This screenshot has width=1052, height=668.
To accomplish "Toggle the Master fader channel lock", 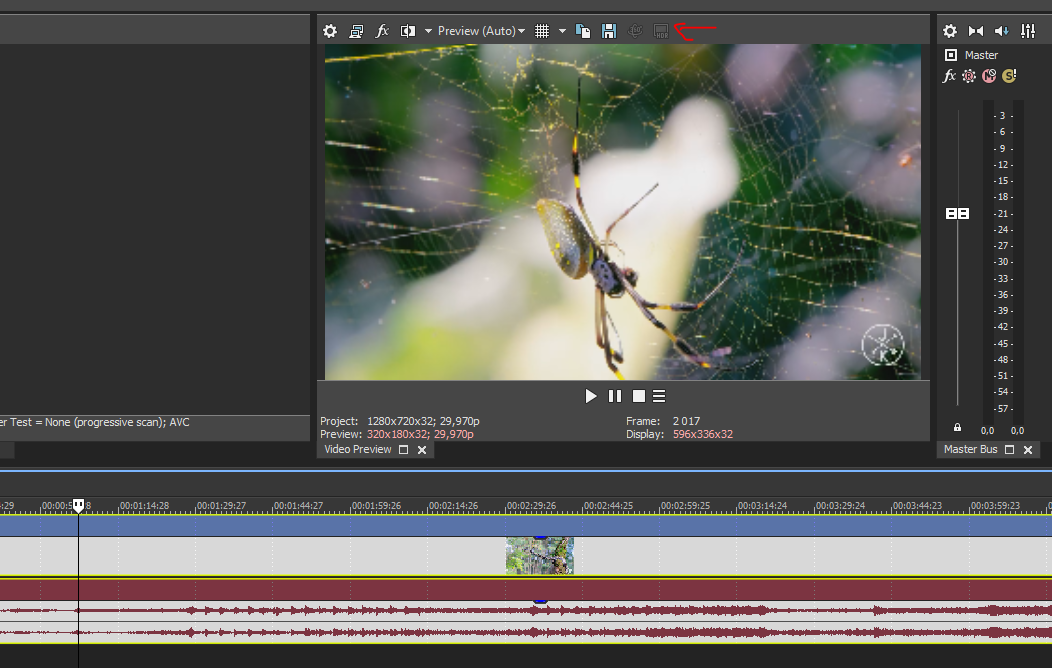I will coord(957,427).
